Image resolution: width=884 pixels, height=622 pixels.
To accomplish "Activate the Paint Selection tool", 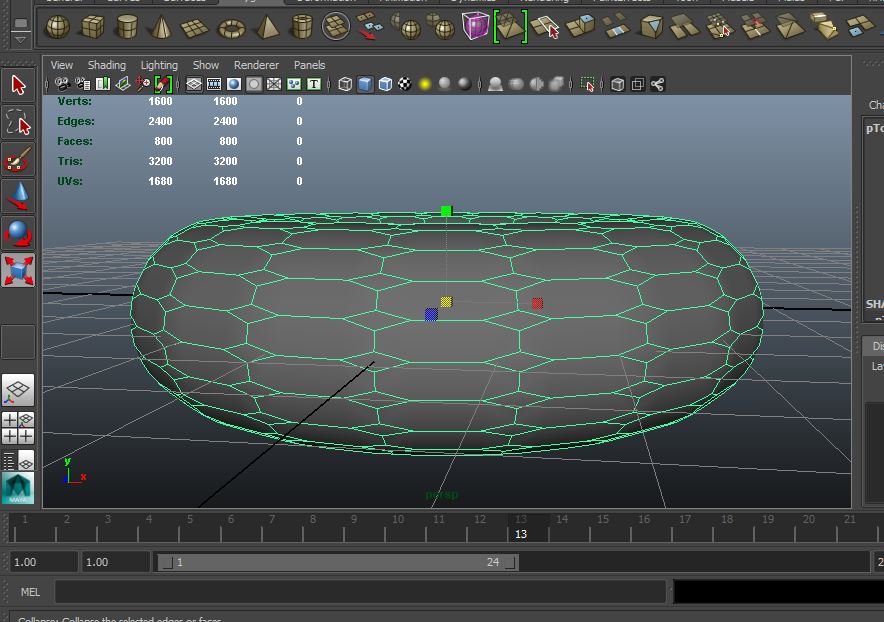I will coord(18,160).
